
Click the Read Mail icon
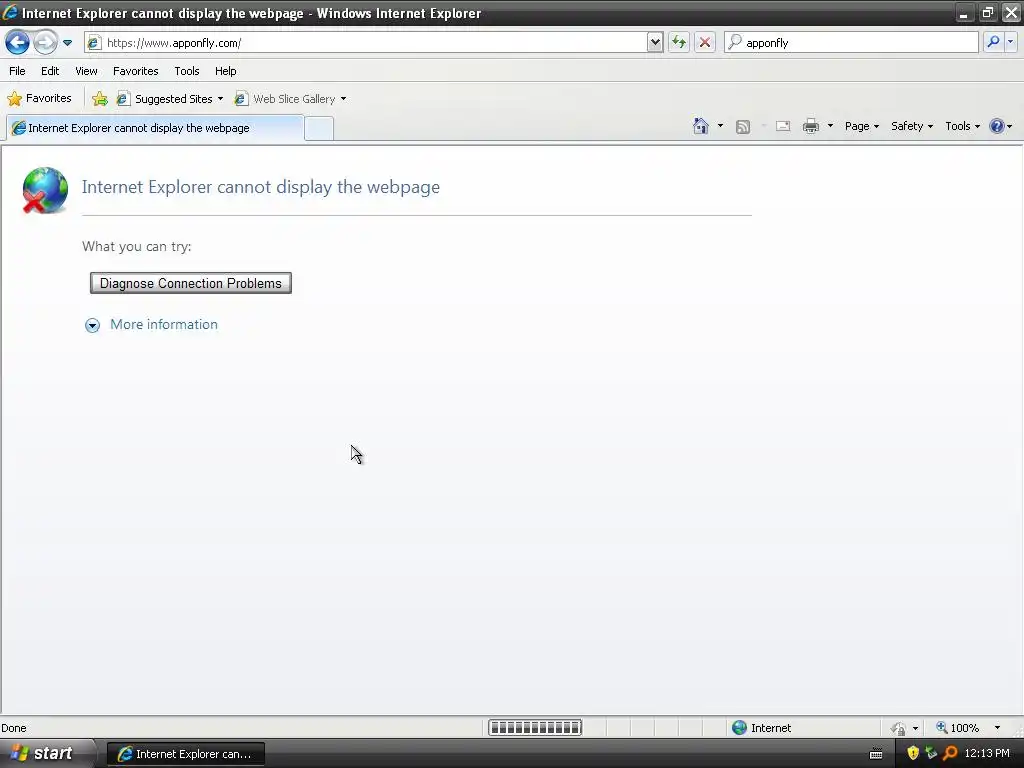click(783, 126)
